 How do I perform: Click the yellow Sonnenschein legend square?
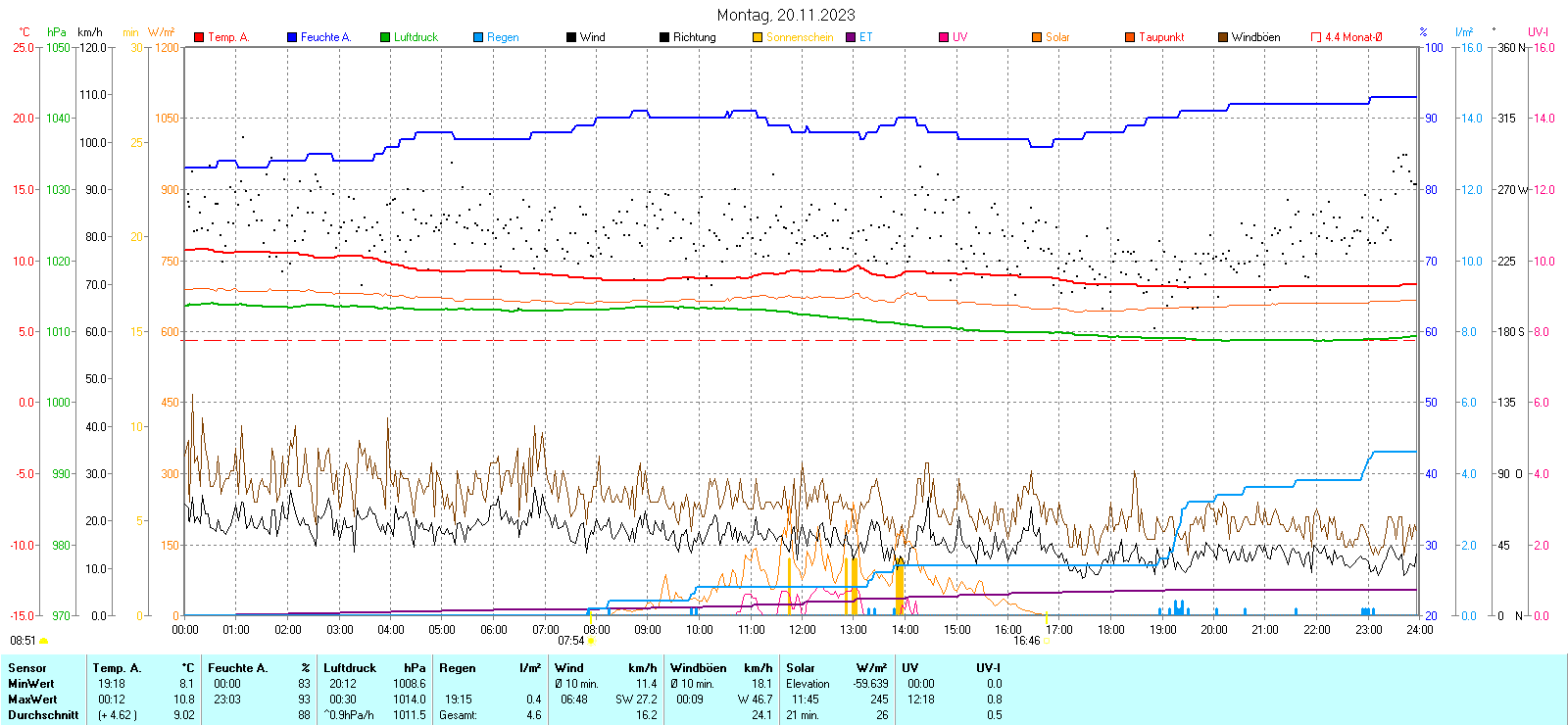tap(758, 37)
